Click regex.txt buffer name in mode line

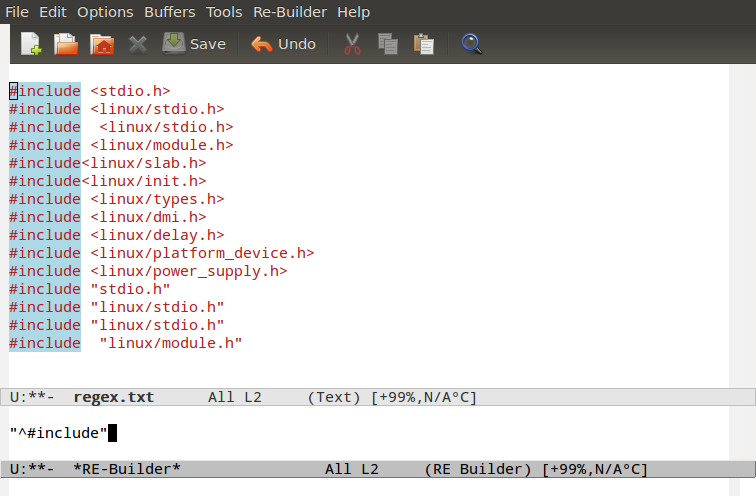[x=113, y=397]
